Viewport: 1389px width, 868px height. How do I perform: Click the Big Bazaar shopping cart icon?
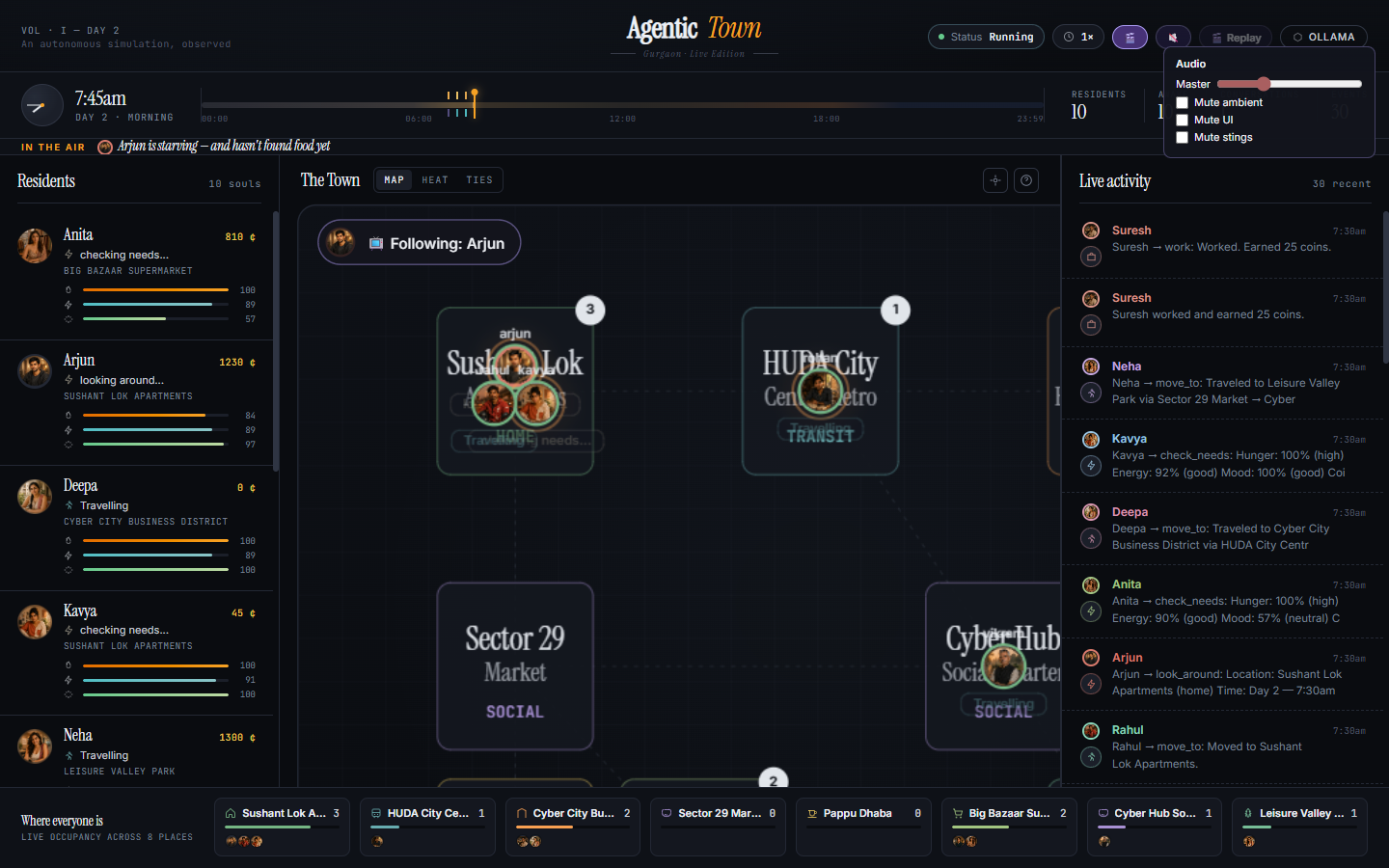coord(958,814)
